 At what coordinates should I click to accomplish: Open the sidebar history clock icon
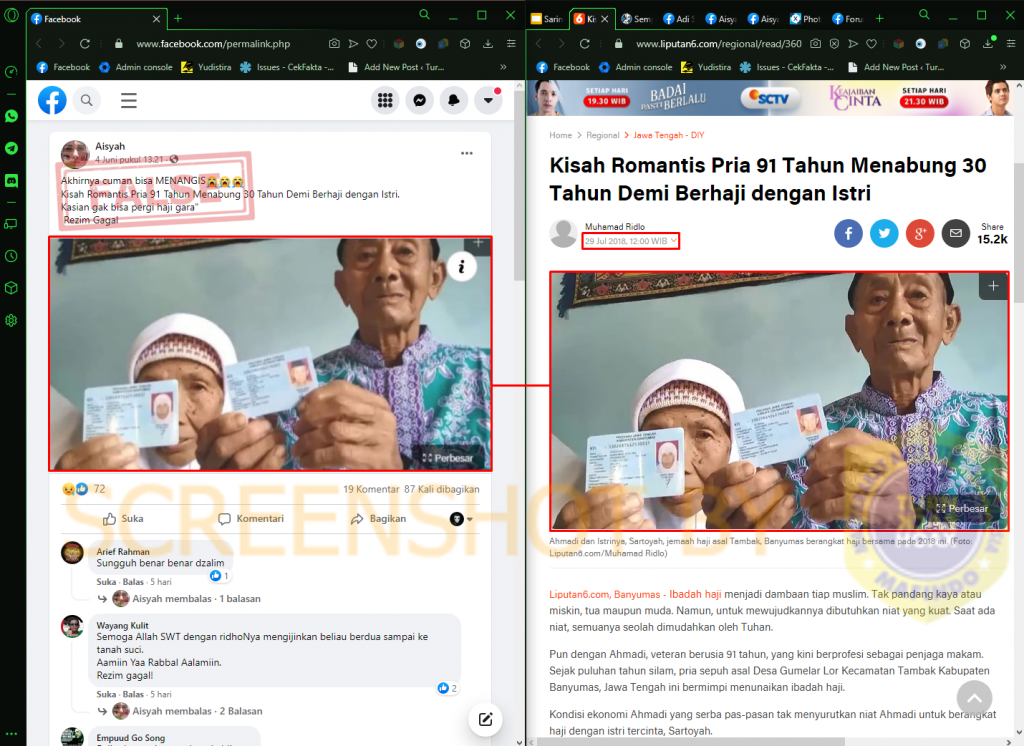tap(11, 256)
